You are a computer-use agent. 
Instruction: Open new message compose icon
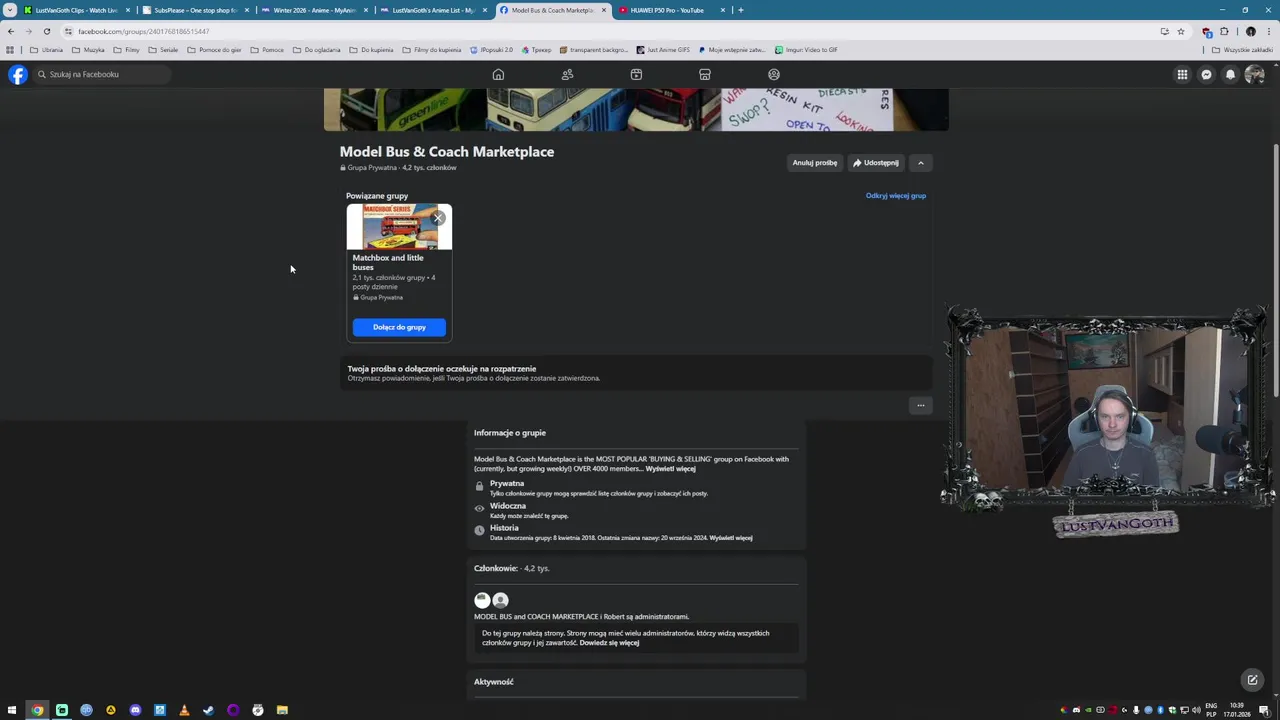coord(1252,680)
